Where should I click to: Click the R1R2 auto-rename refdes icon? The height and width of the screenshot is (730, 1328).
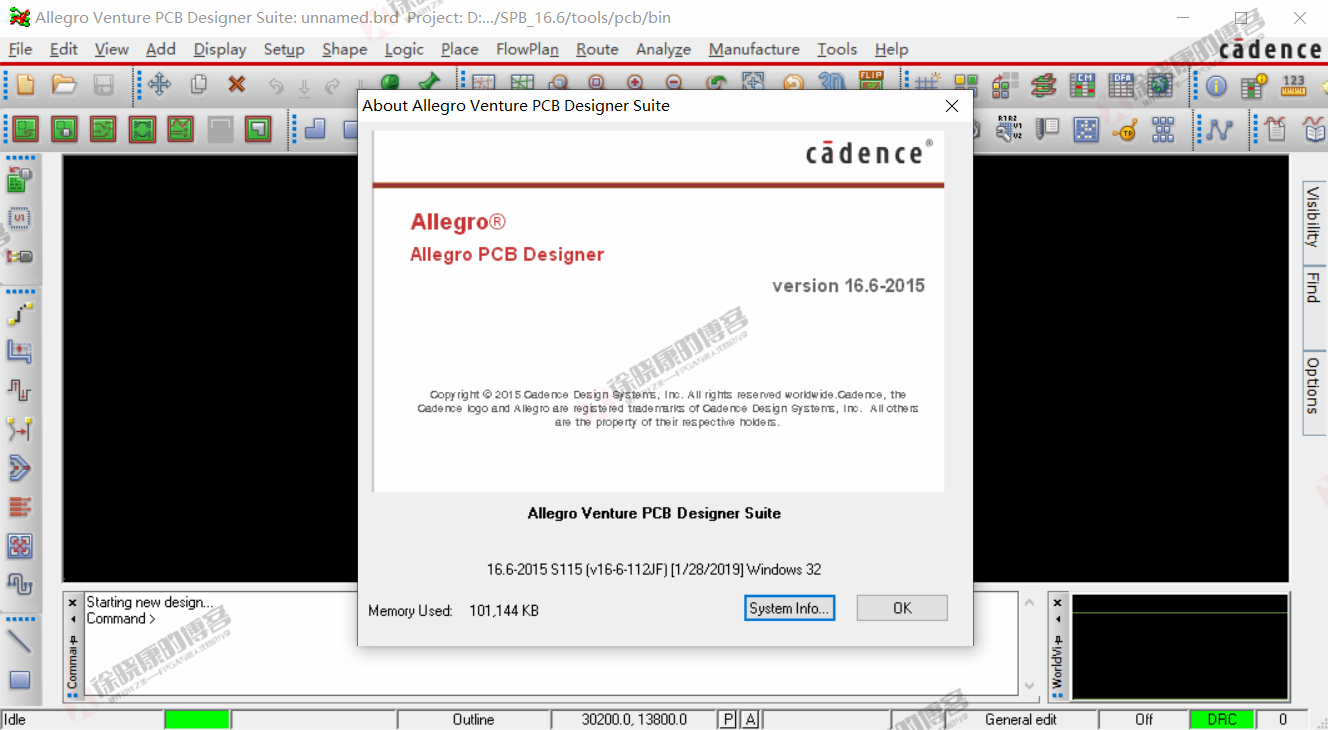[1009, 127]
